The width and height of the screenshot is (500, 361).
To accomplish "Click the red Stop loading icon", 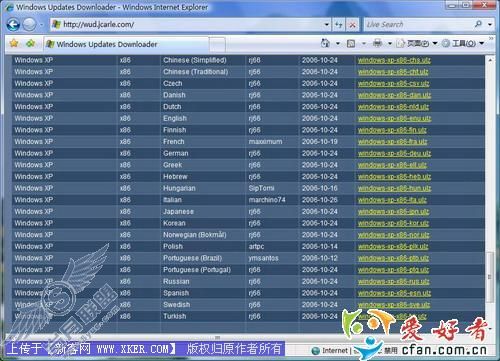I will click(x=352, y=25).
